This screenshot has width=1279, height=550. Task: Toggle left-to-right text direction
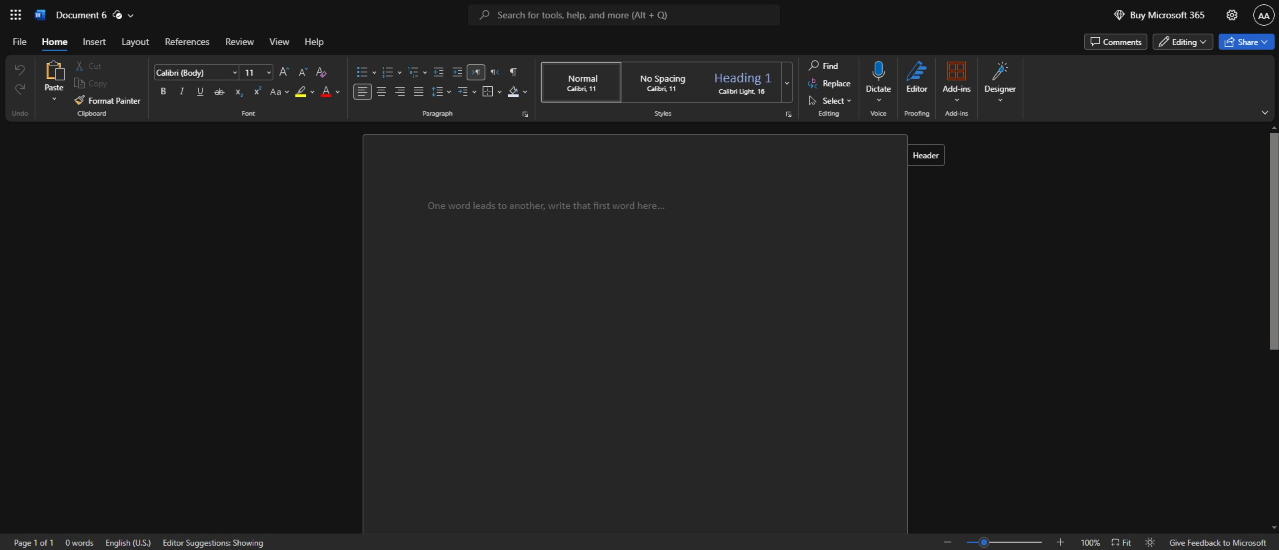[x=476, y=72]
